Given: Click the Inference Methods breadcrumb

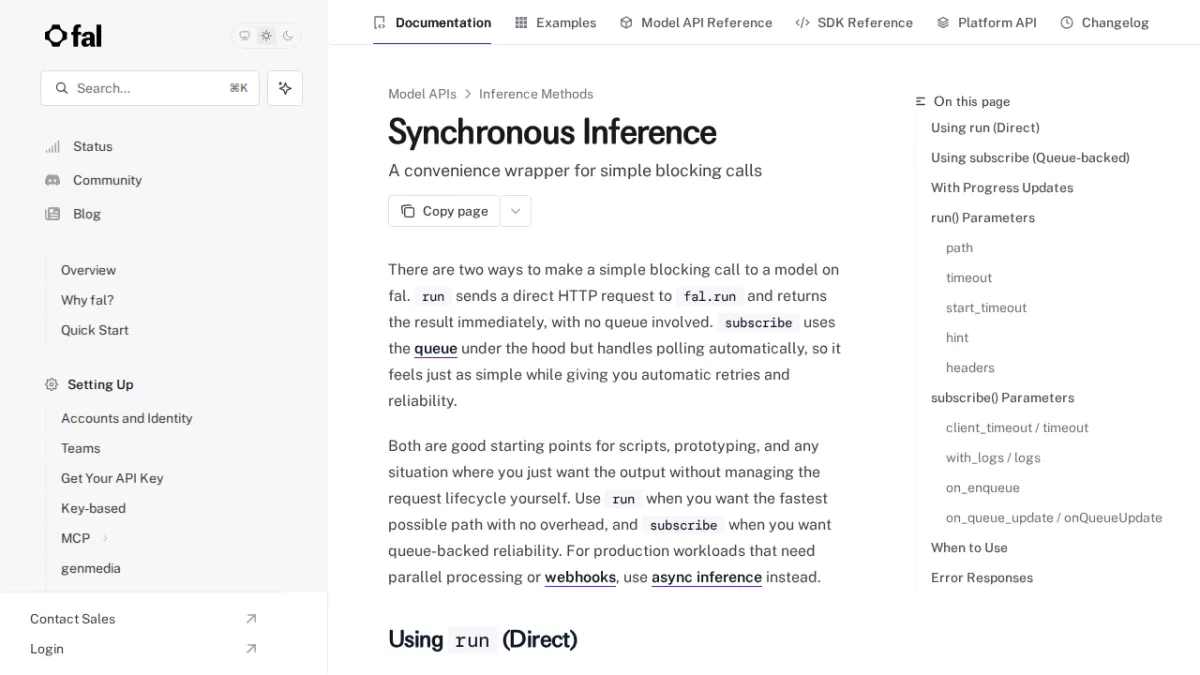Looking at the screenshot, I should (x=536, y=94).
